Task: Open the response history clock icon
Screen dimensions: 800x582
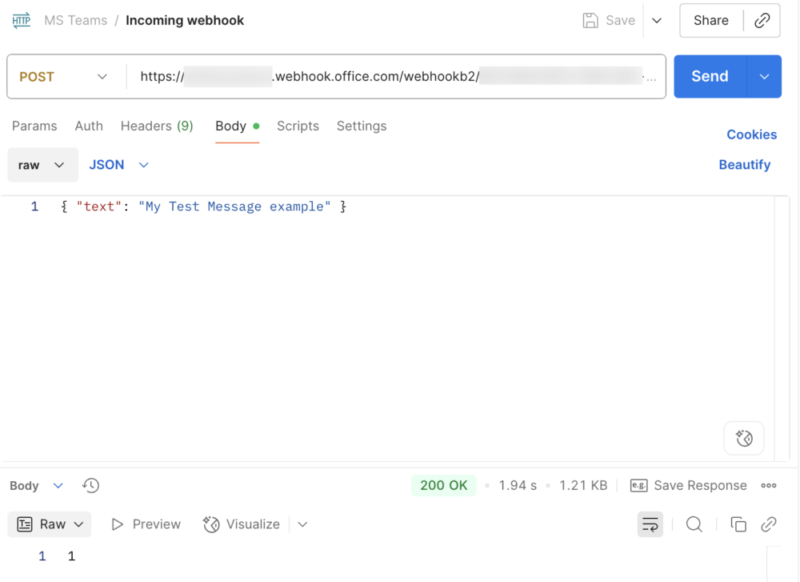Action: (x=91, y=485)
